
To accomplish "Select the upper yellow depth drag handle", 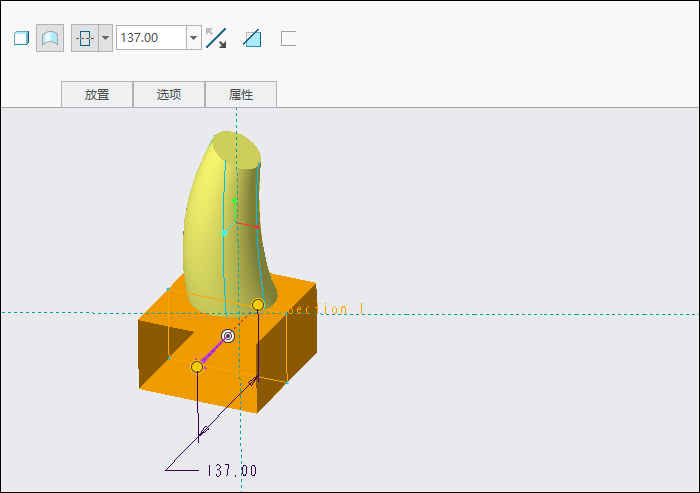I will tap(258, 305).
